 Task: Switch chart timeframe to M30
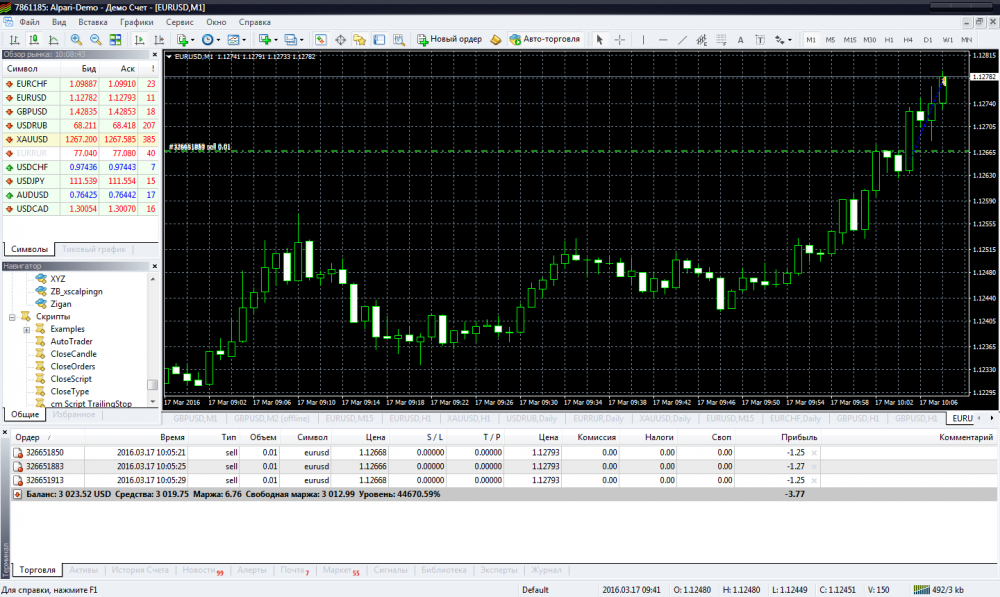tap(870, 40)
